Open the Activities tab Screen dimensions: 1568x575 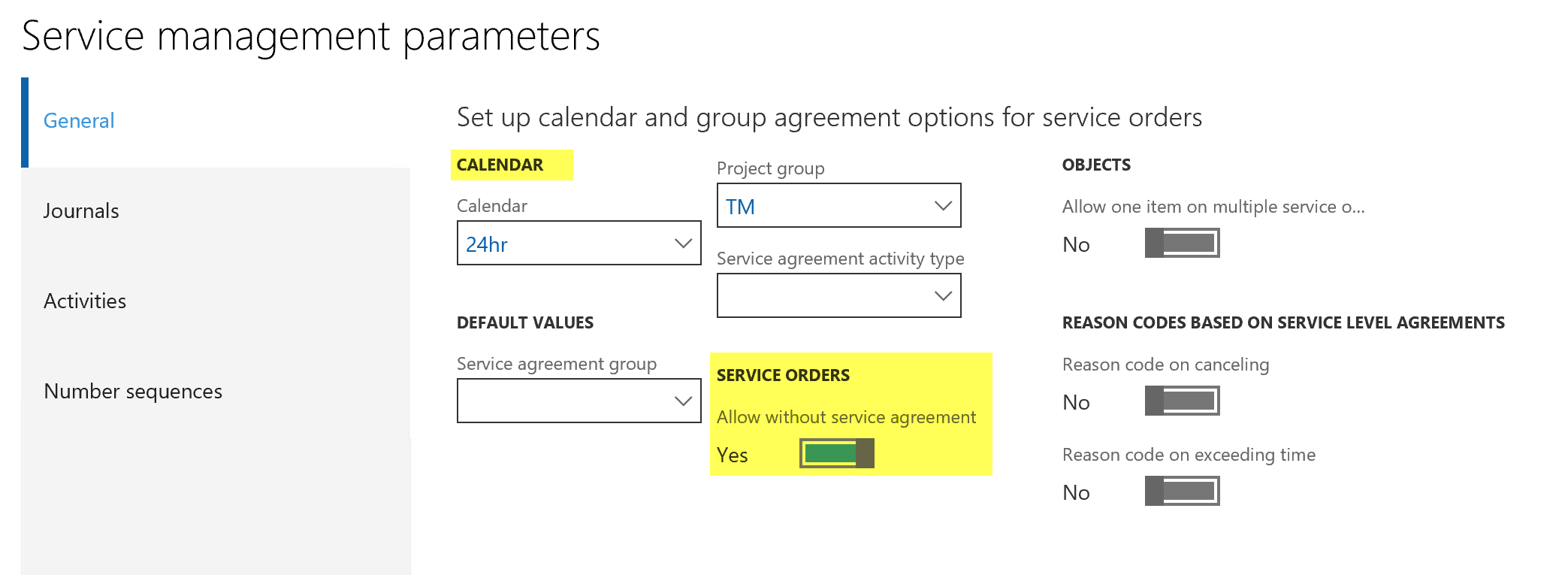(85, 301)
